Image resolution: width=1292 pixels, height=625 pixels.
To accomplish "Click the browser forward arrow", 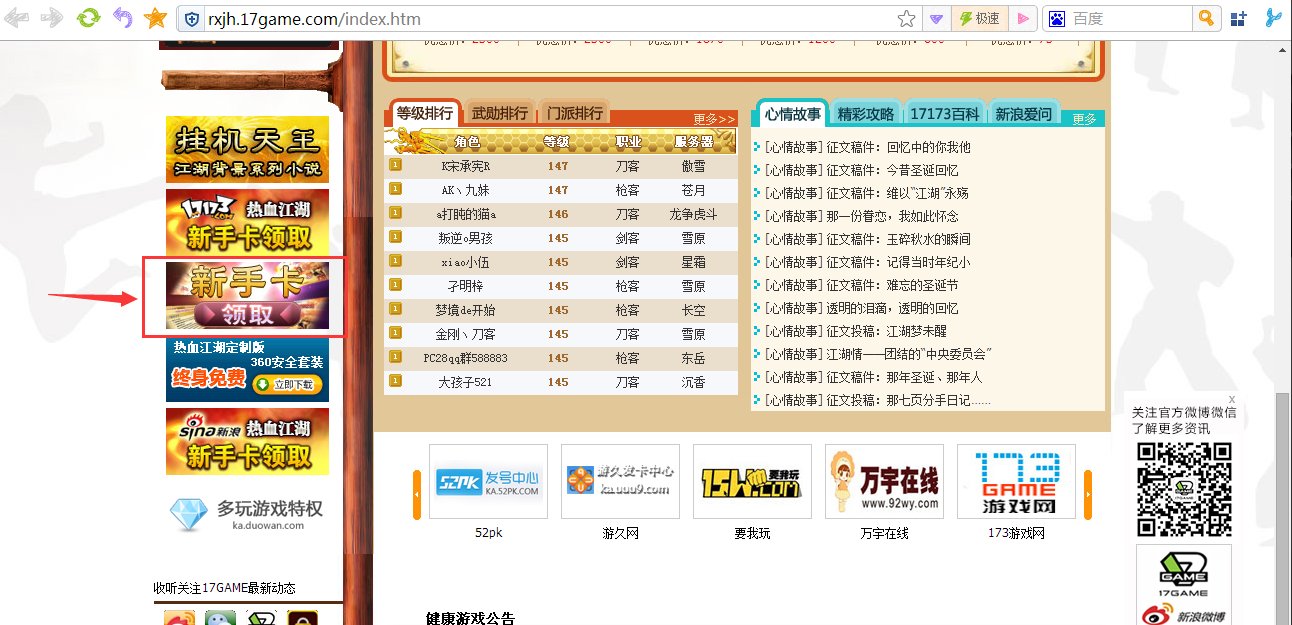I will click(x=52, y=17).
